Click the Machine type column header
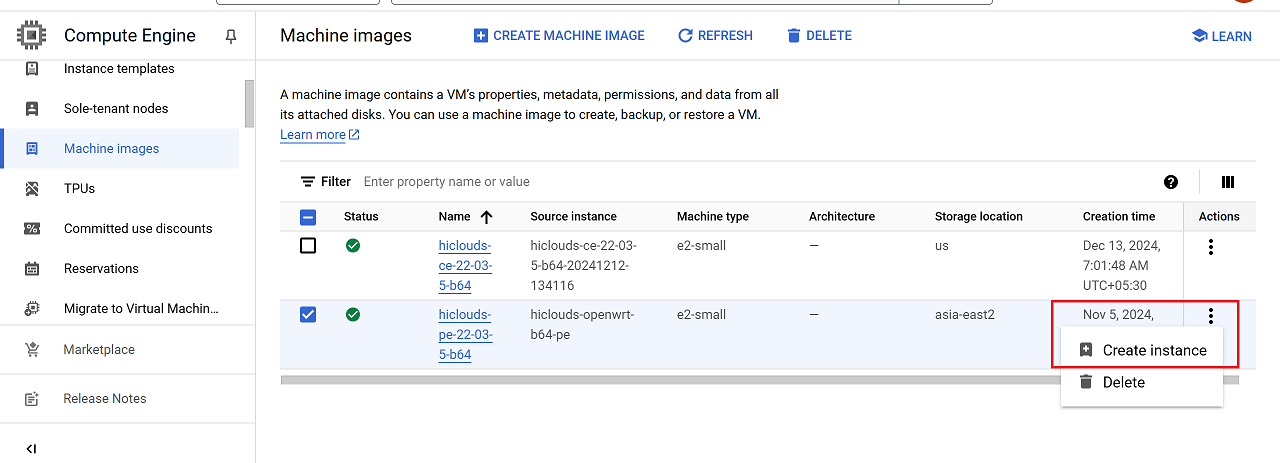Screen dimensions: 1280x463 [x=713, y=217]
